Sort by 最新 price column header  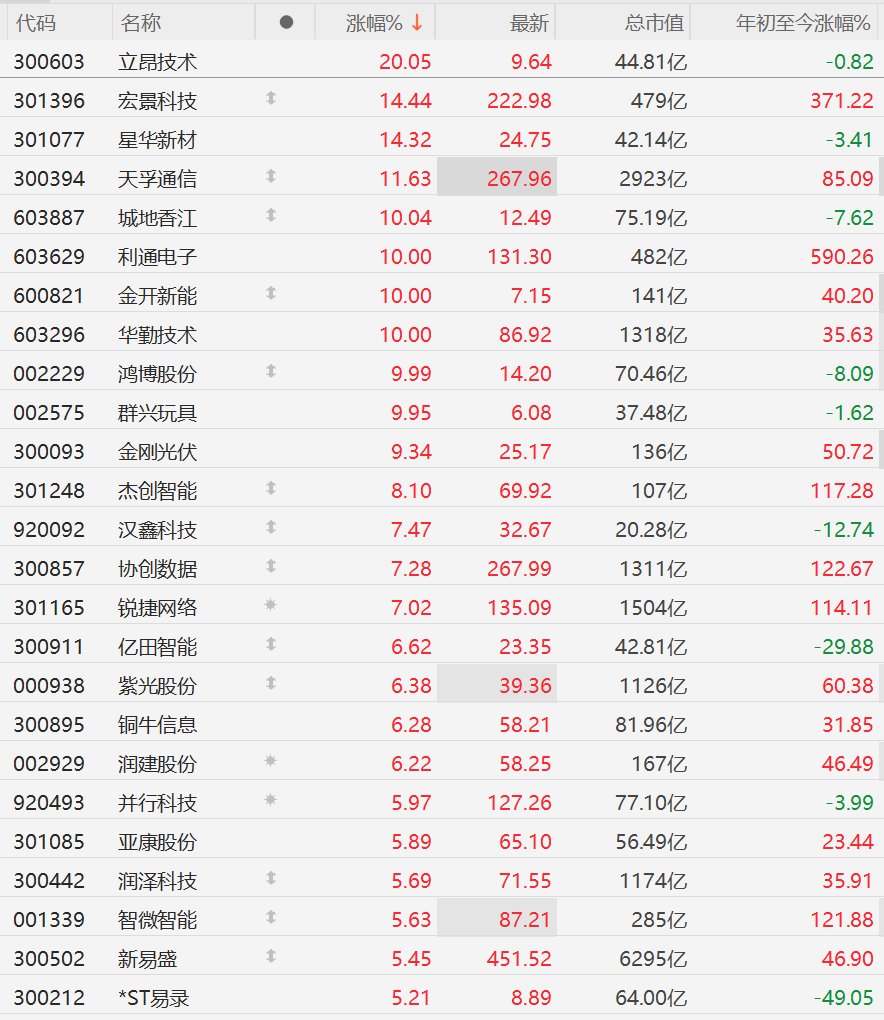click(x=529, y=23)
